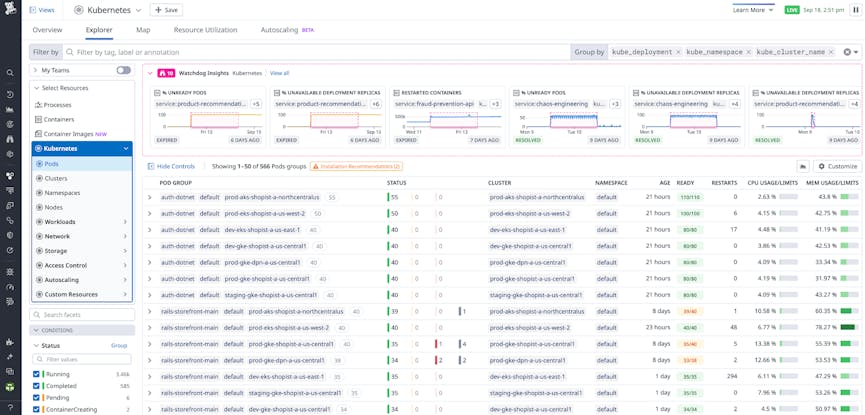
Task: Open the green user avatar icon in sidebar
Action: coord(10,386)
